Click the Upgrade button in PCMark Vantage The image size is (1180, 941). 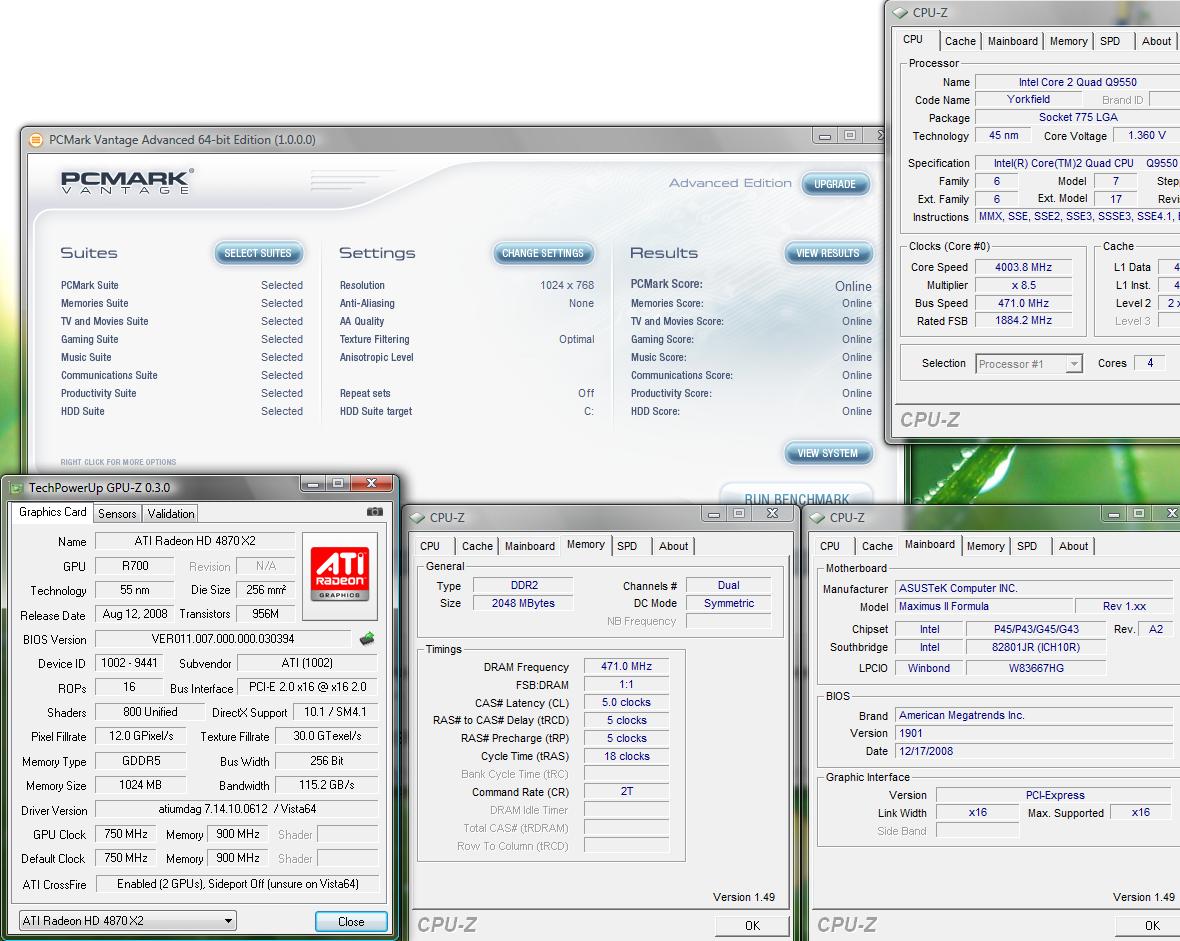point(835,184)
